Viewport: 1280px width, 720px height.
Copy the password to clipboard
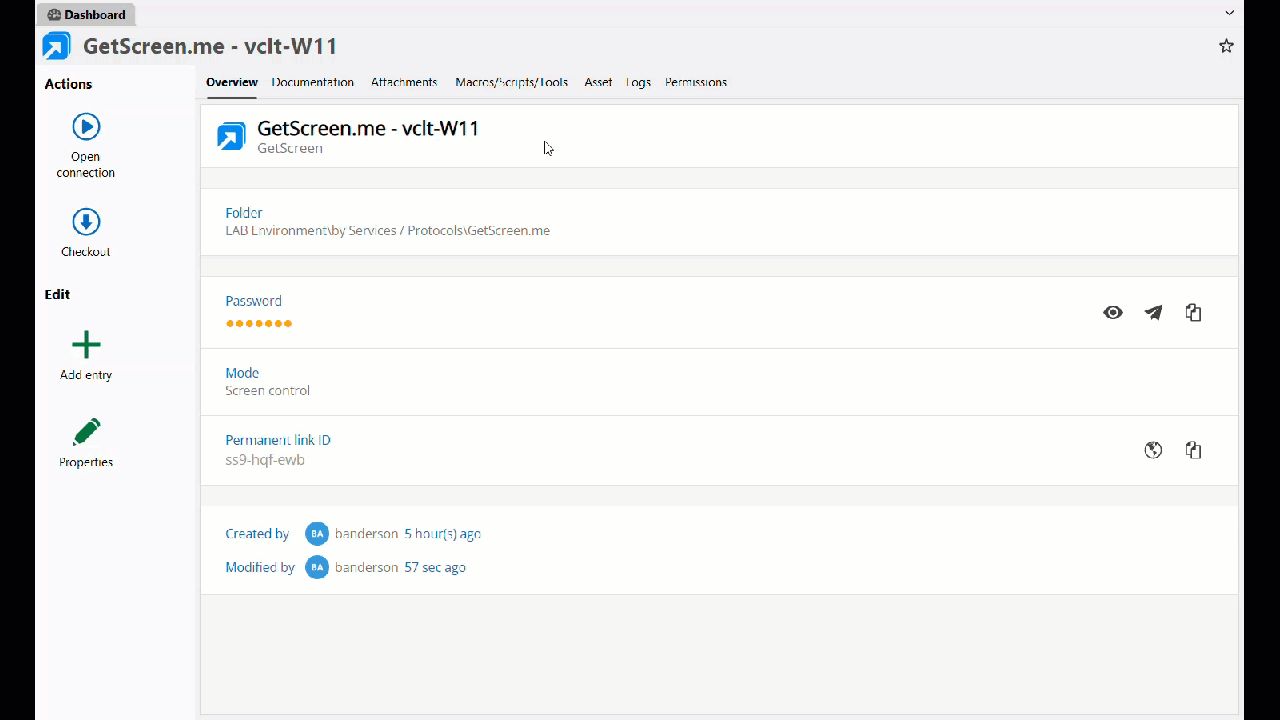1193,313
